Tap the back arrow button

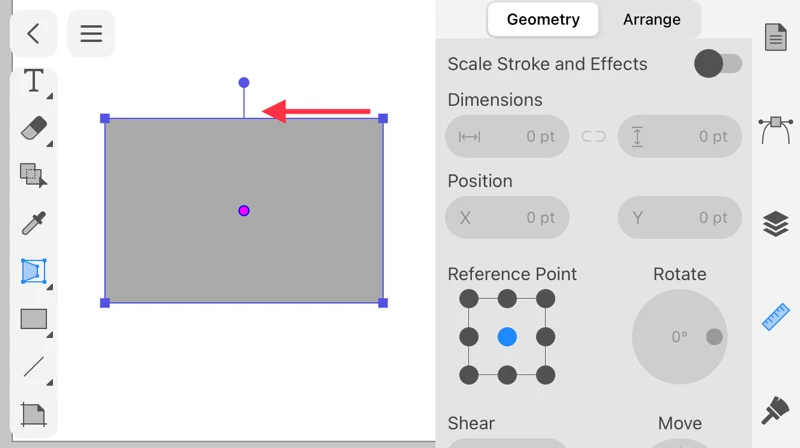point(33,34)
